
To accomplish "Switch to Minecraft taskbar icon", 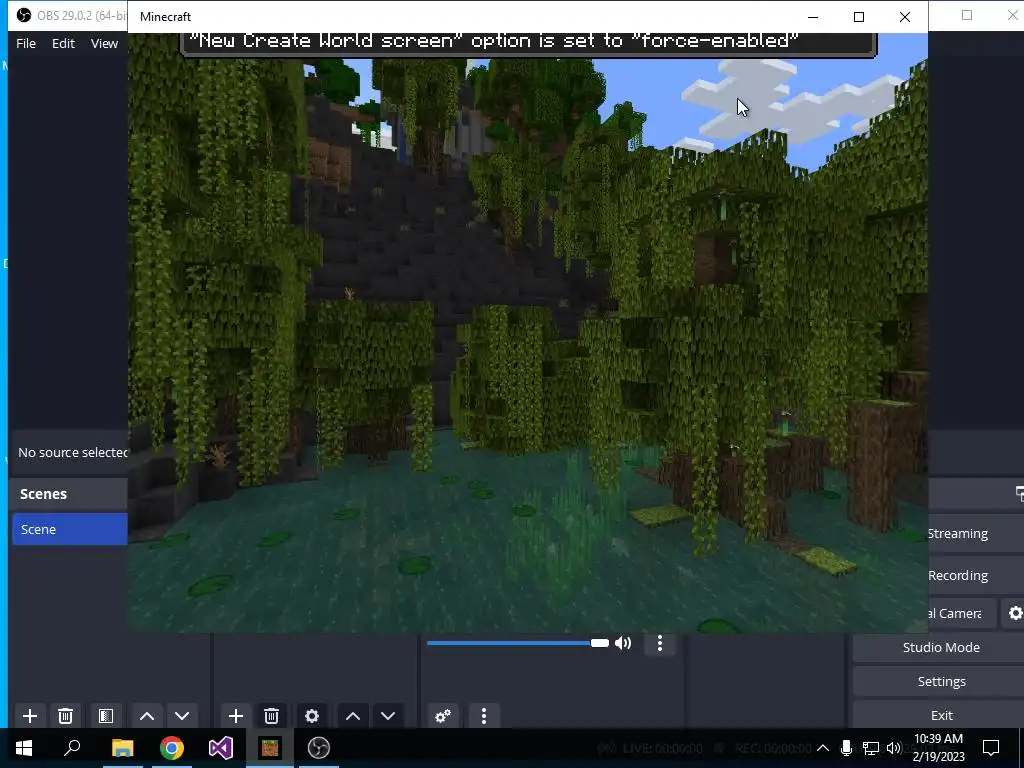I will pos(270,748).
